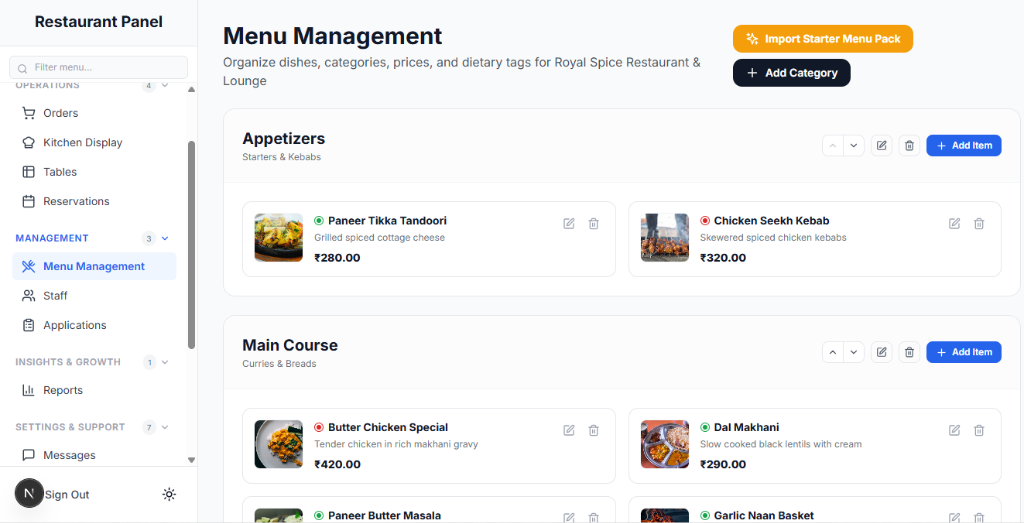Edit the Appetizers category
Viewport: 1024px width, 523px height.
point(882,146)
